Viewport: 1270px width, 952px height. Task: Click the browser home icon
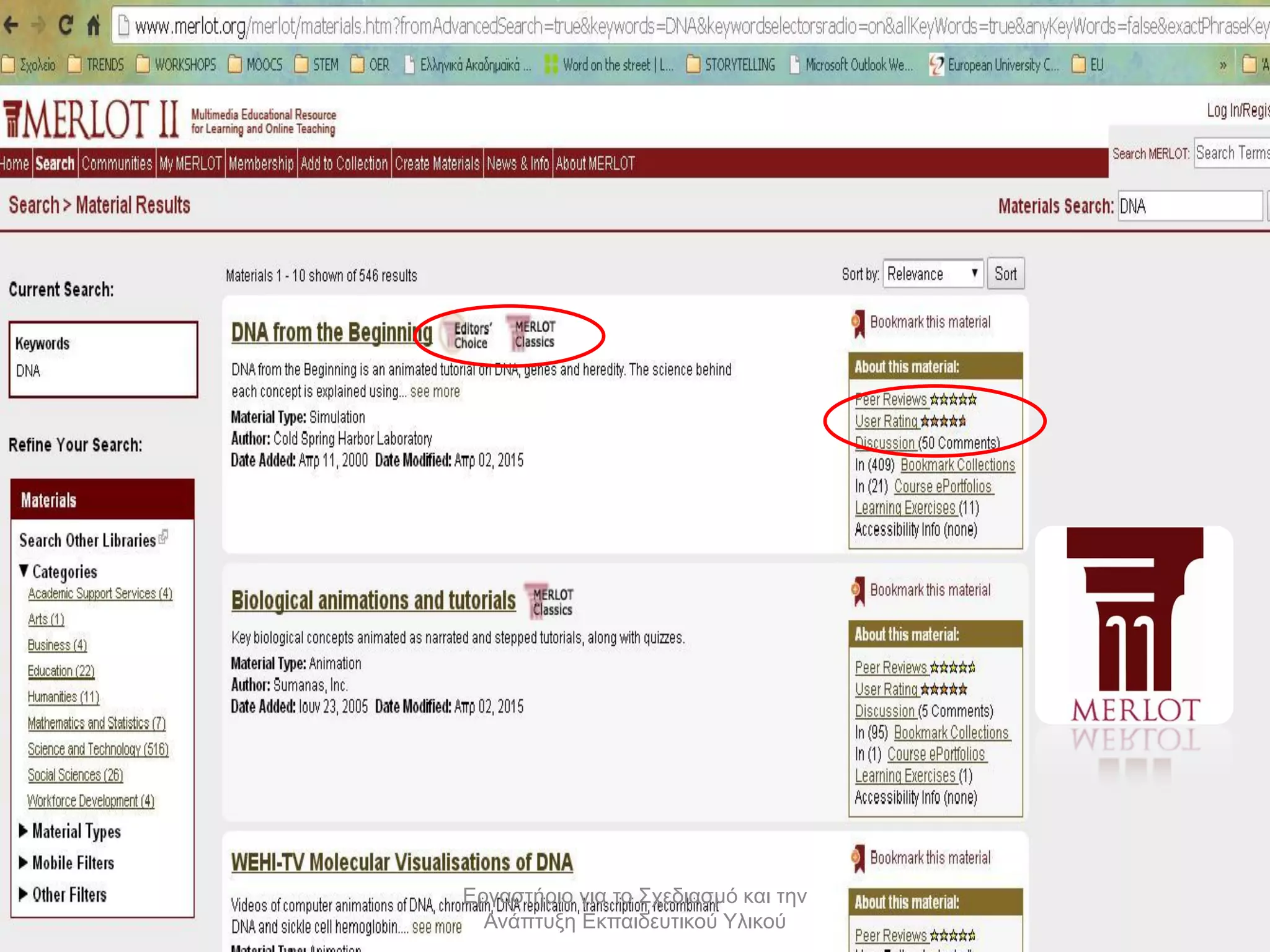[94, 25]
